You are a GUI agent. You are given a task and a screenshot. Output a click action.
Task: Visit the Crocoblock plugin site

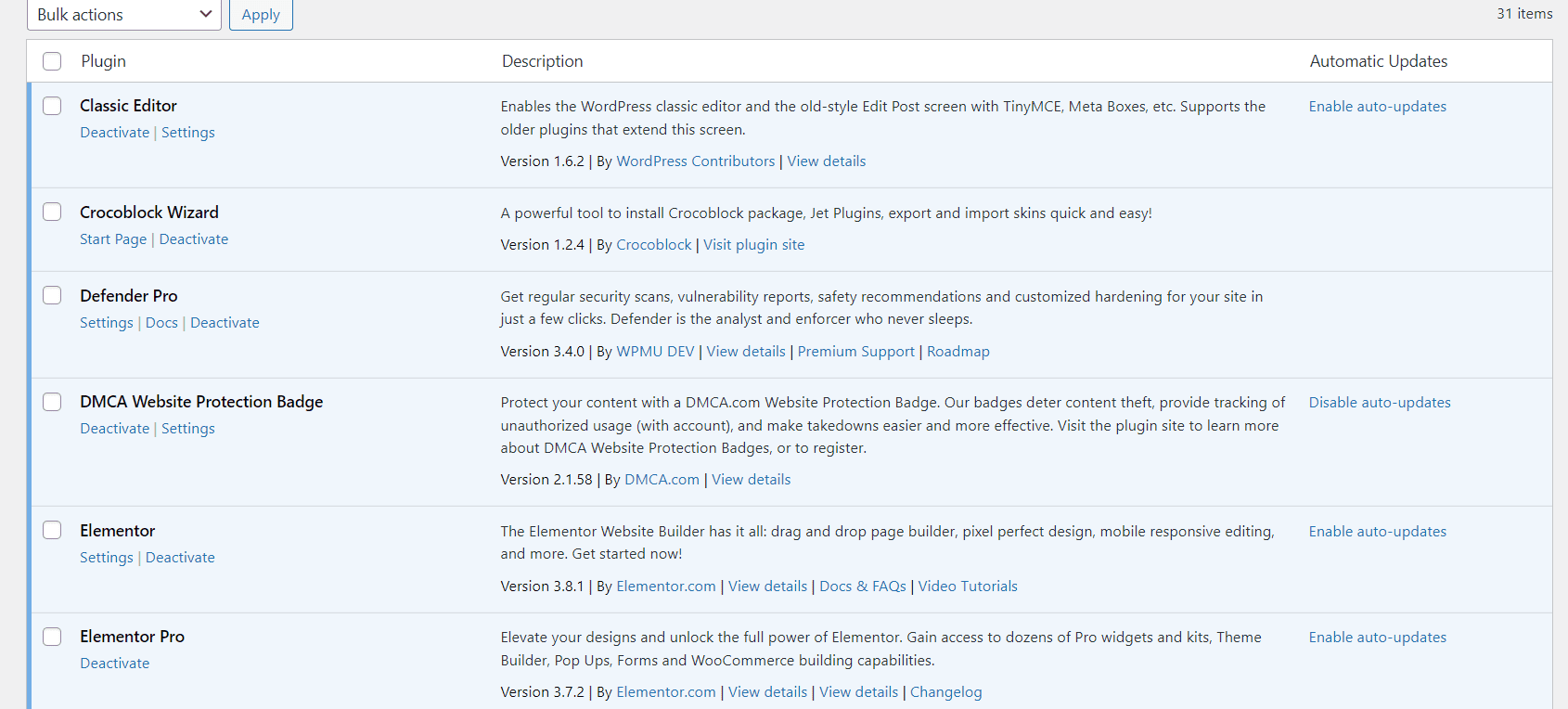coord(753,245)
